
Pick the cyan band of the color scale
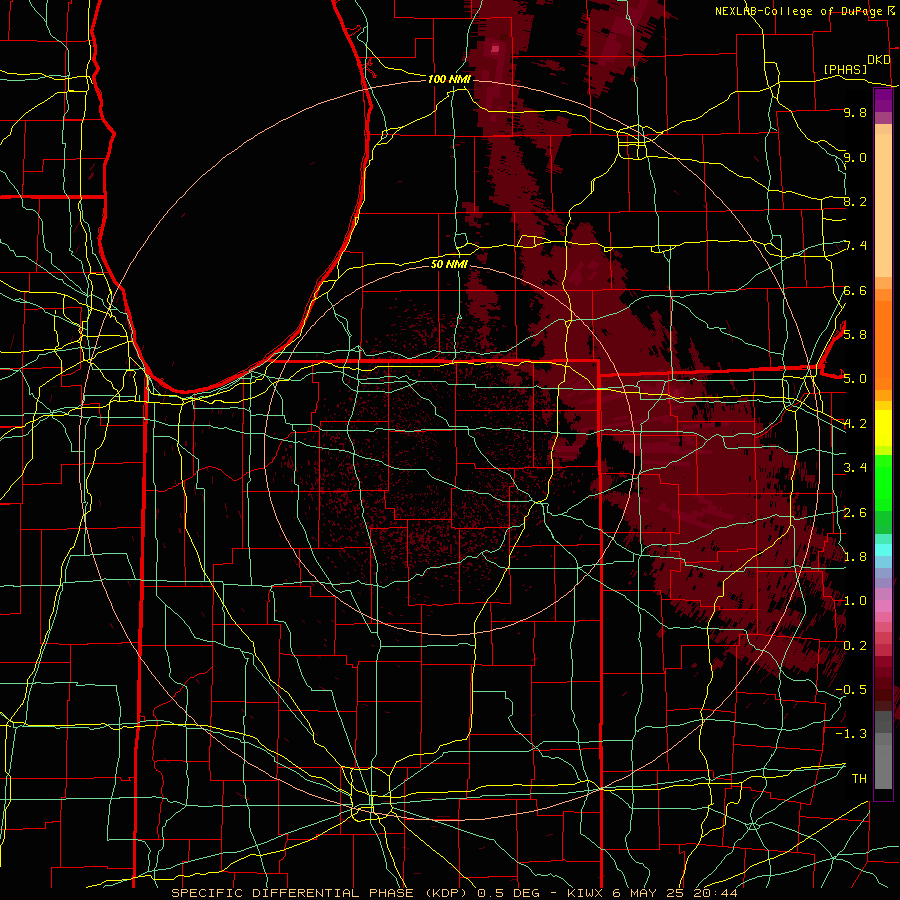(883, 550)
